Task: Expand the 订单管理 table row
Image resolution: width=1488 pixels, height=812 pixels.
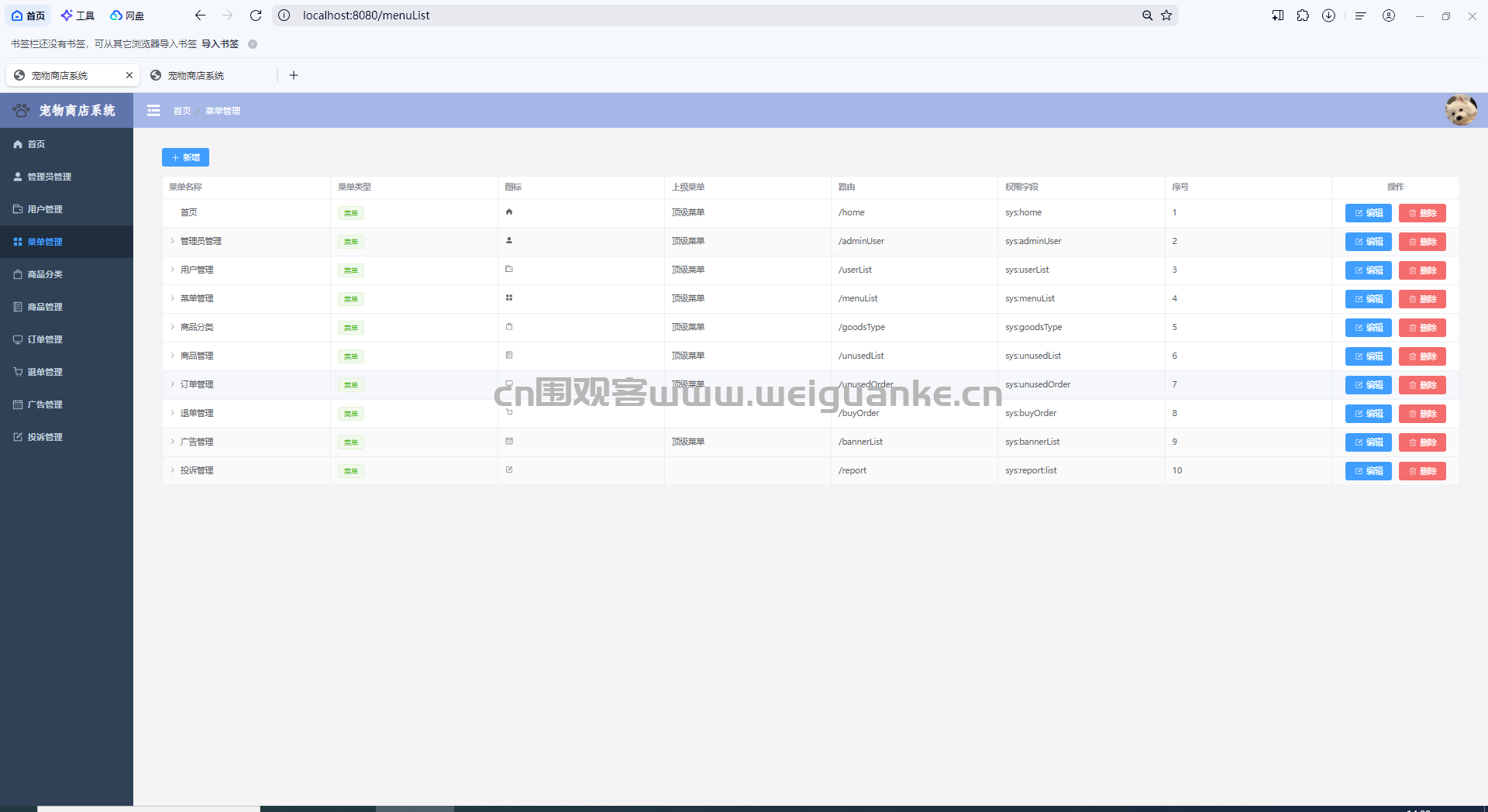Action: click(x=172, y=384)
